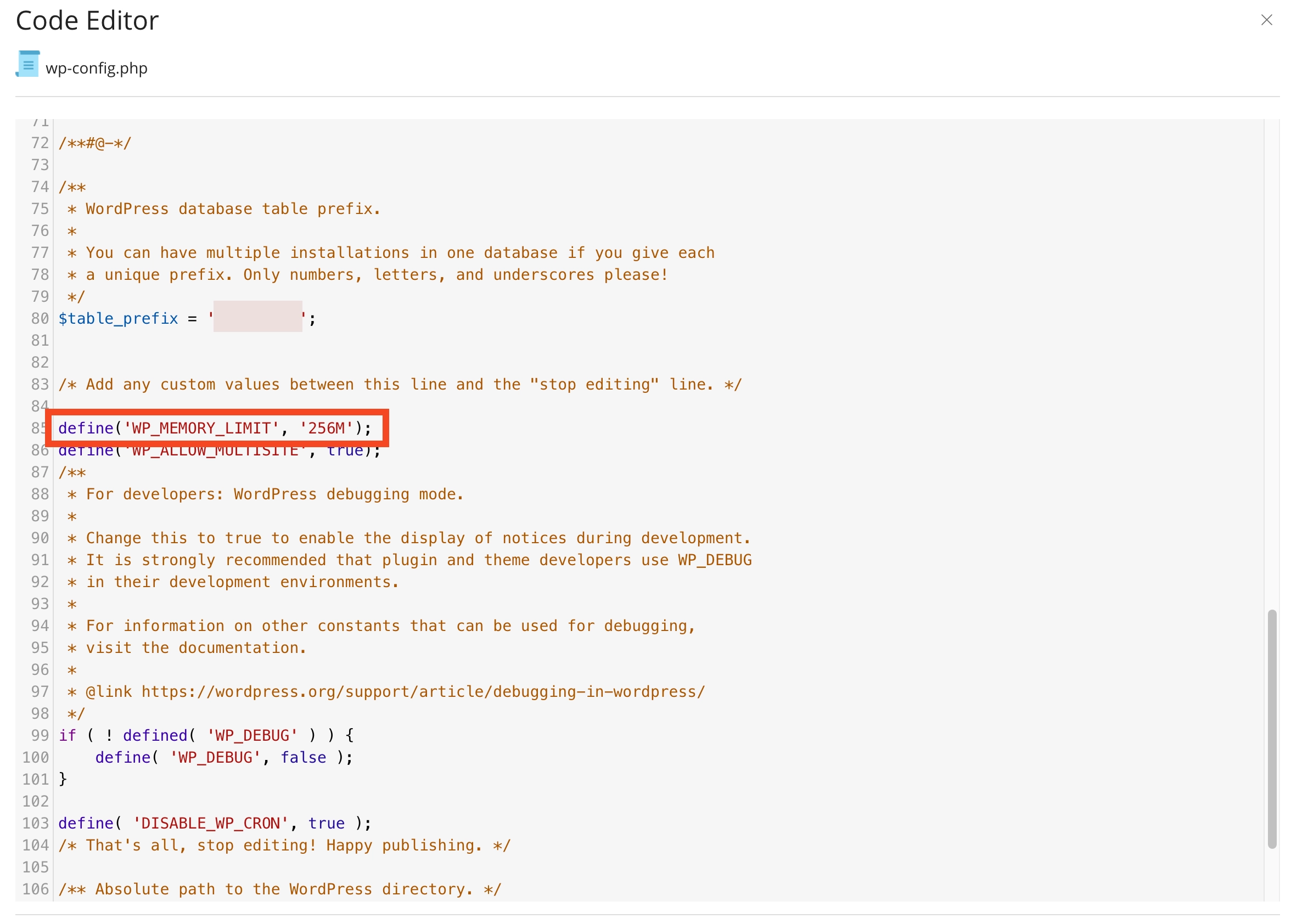
Task: Click 'Absolute path to the WordPress directory' comment
Action: coord(279,889)
